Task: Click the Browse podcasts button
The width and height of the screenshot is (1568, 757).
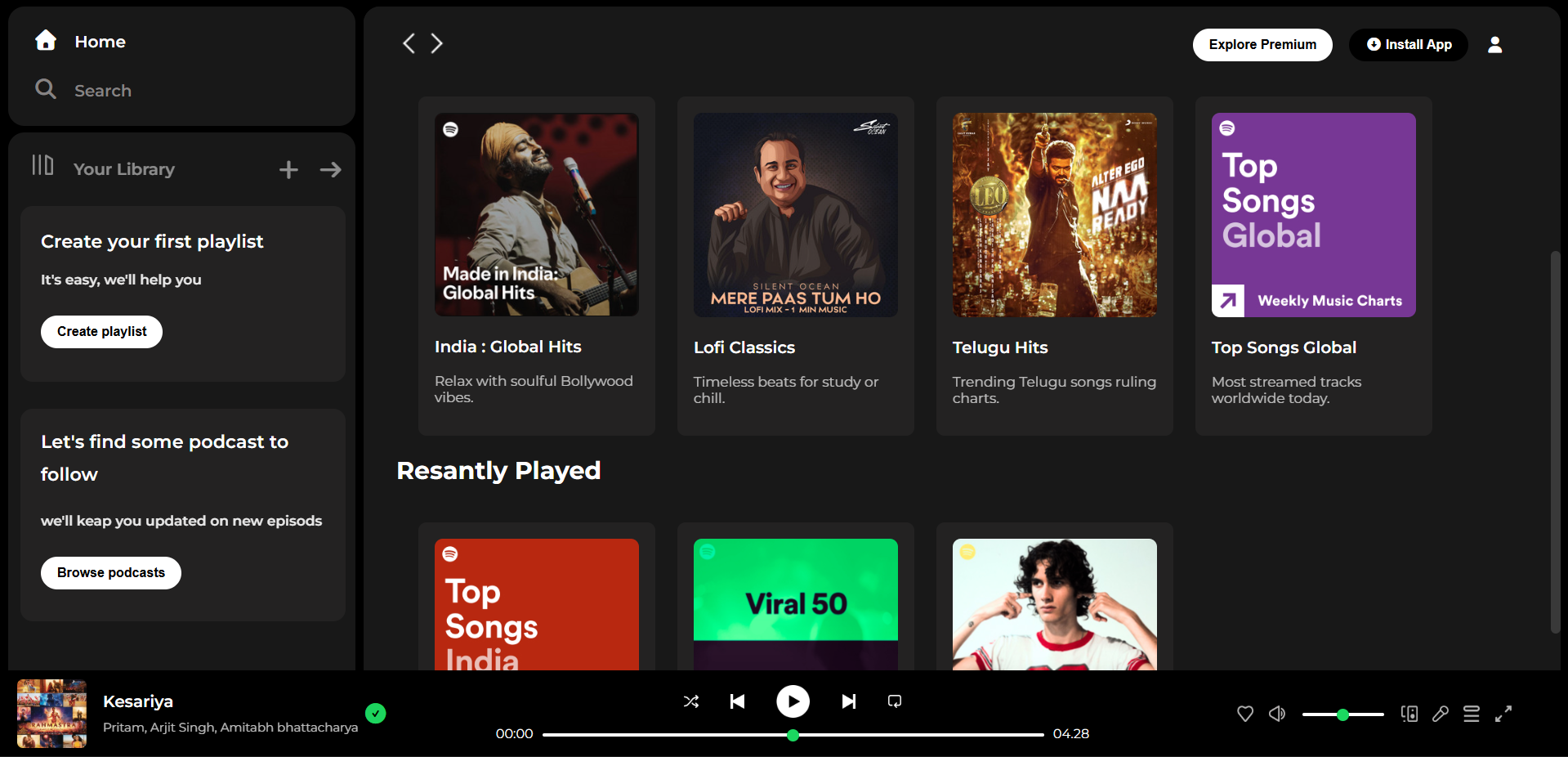Action: pos(111,573)
